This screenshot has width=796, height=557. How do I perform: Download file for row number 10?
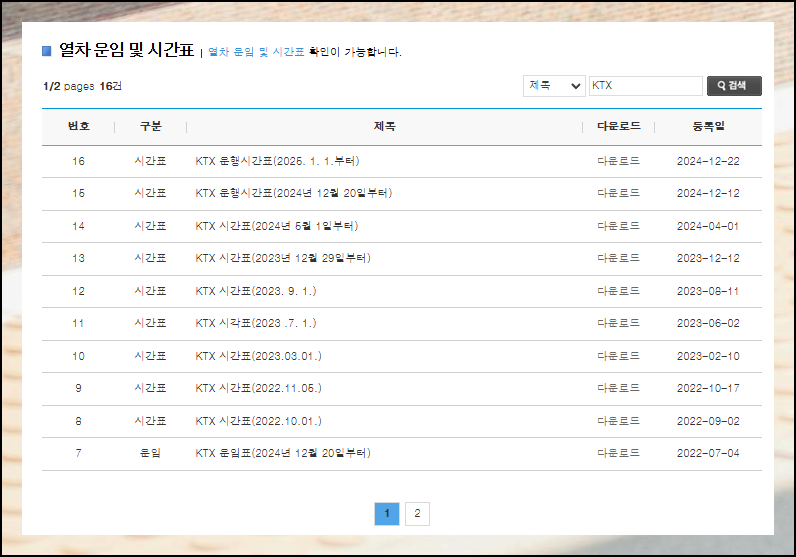click(618, 356)
